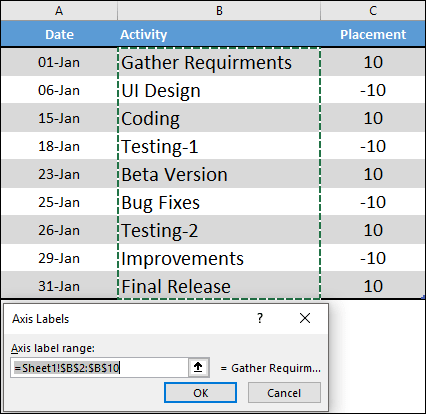Select column C header
The width and height of the screenshot is (426, 414).
[x=373, y=11]
